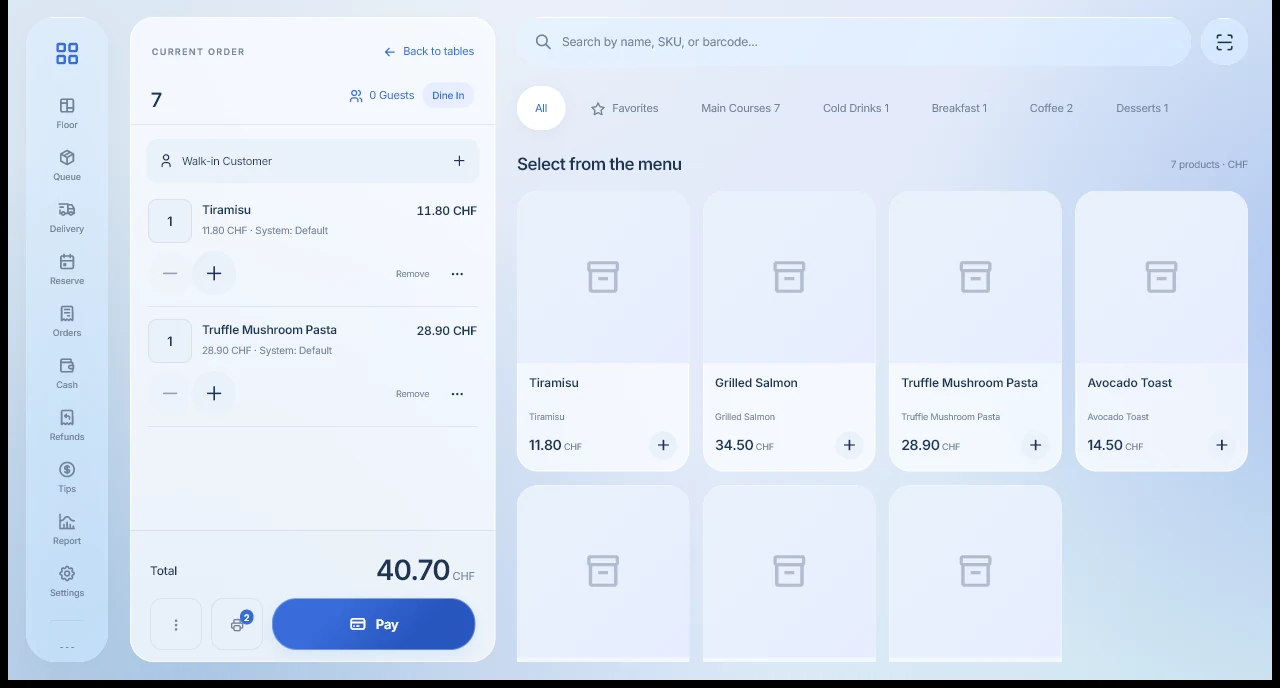
Task: Add a customer with plus icon
Action: click(459, 161)
